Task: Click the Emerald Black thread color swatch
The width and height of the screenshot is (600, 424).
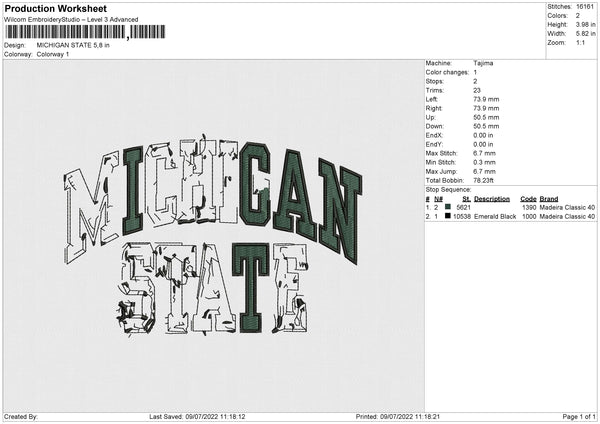Action: (x=448, y=216)
